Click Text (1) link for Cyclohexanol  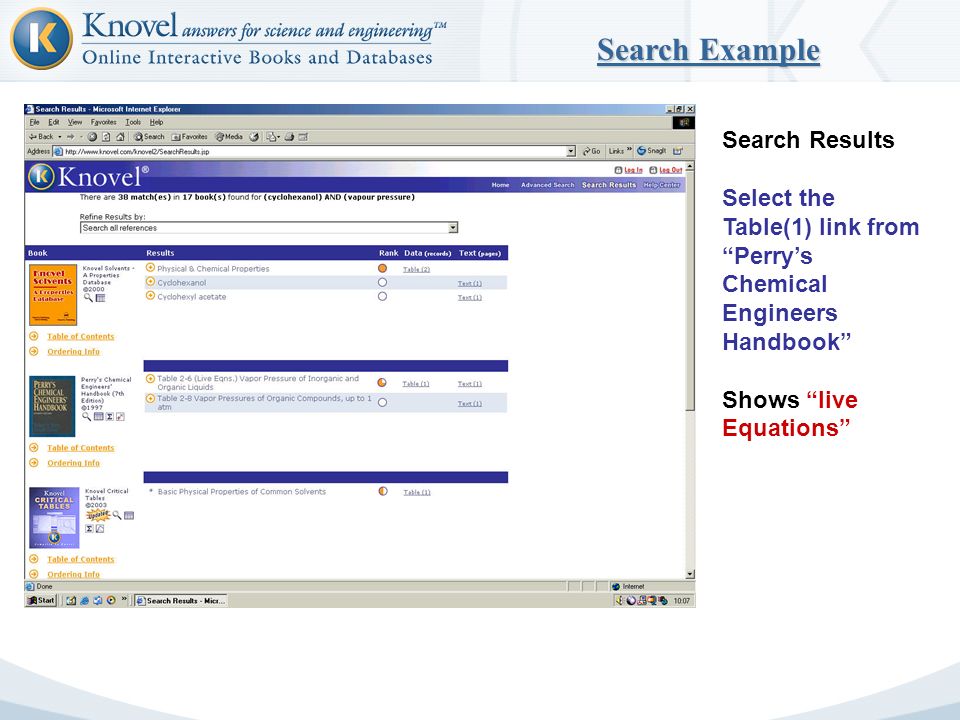pos(470,283)
